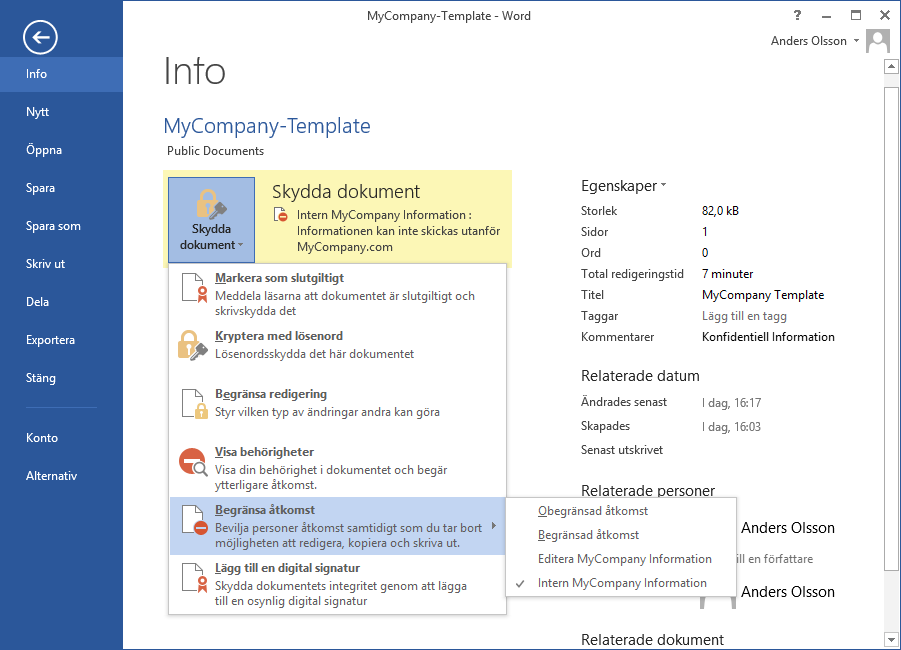Select Editera MyCompany Information option
Screen dimensions: 901x650
pos(624,559)
